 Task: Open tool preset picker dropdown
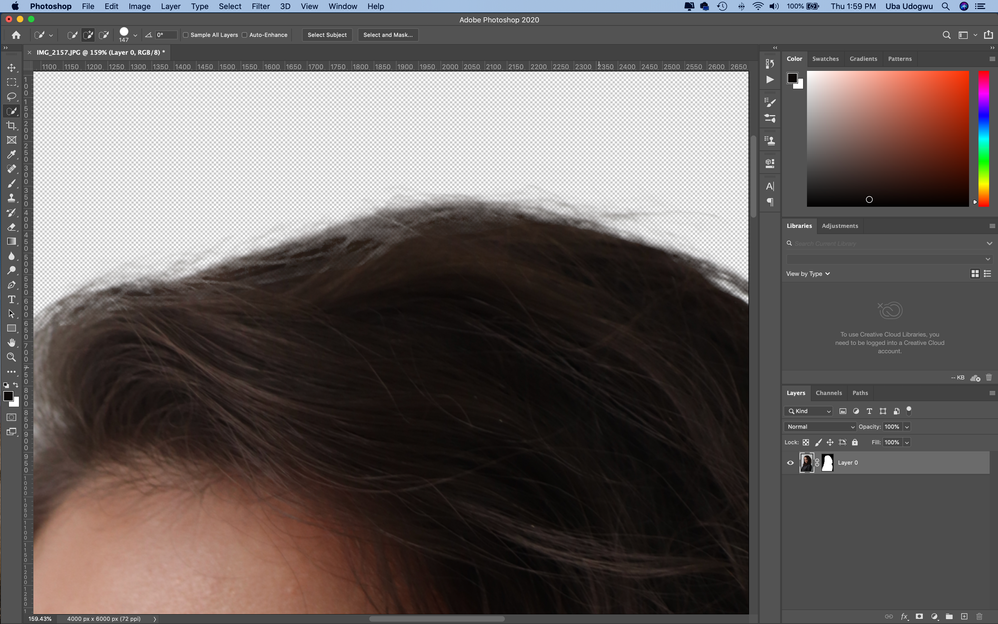pyautogui.click(x=50, y=36)
